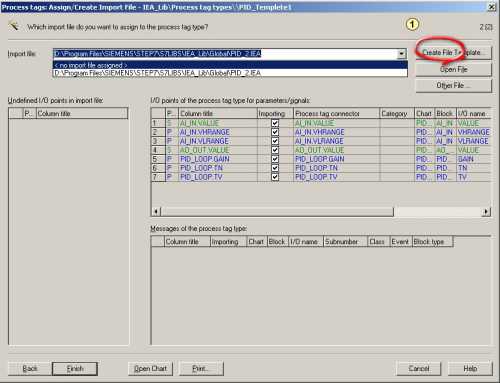Click Class column header in Messages table

click(378, 242)
